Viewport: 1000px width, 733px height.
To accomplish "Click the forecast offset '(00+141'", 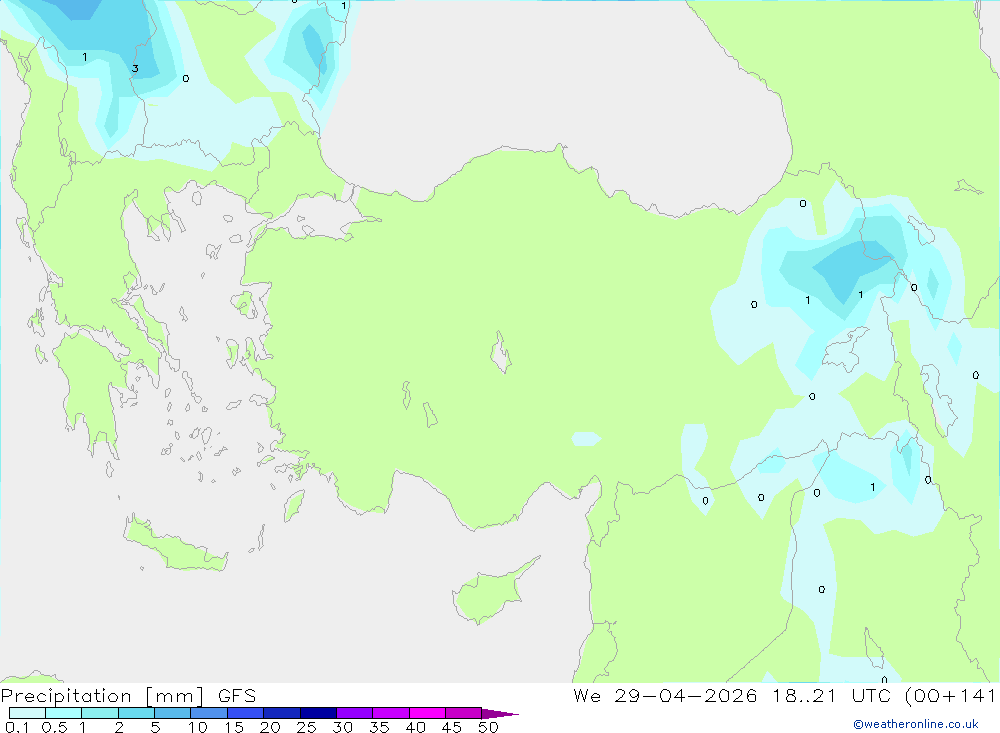I will (x=950, y=695).
